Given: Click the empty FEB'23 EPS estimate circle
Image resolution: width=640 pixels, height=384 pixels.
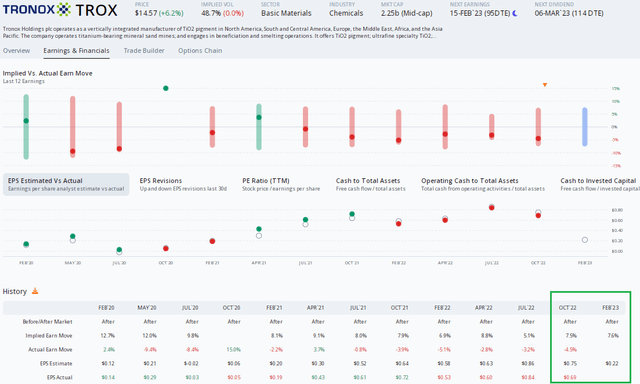Looking at the screenshot, I should 584,240.
